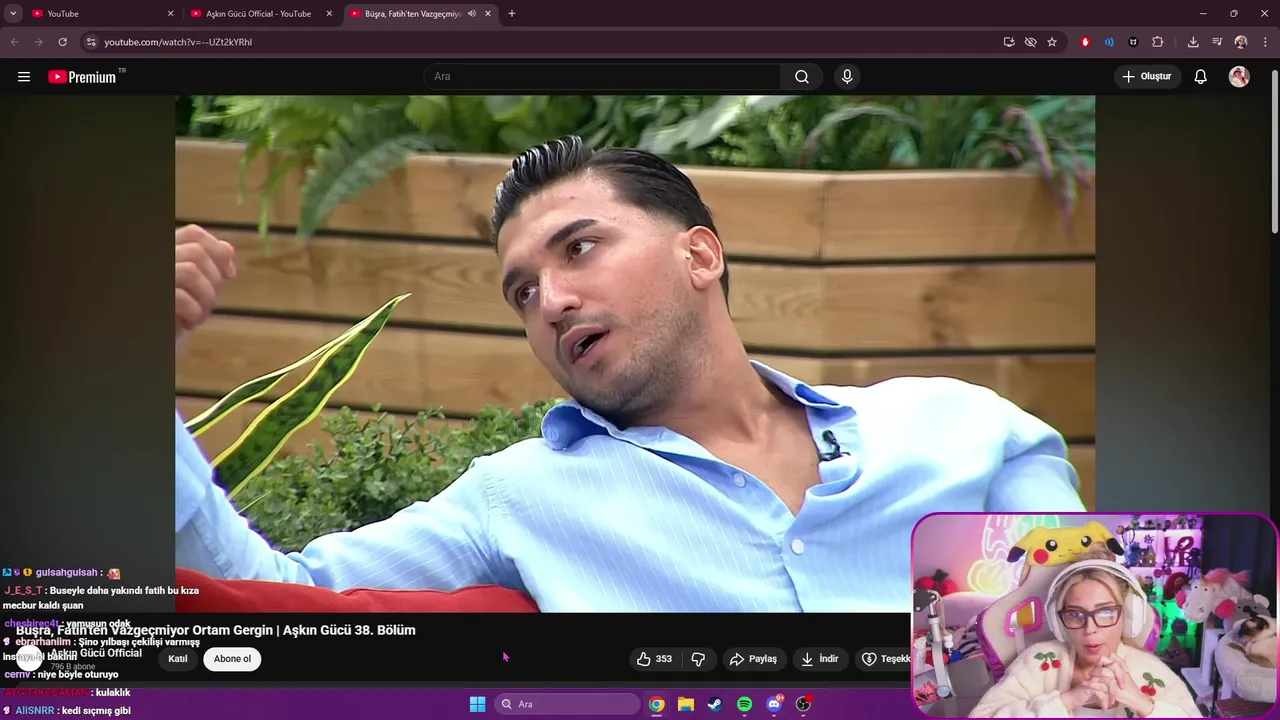
Task: Open the red hand adblock extension
Action: (x=1085, y=42)
